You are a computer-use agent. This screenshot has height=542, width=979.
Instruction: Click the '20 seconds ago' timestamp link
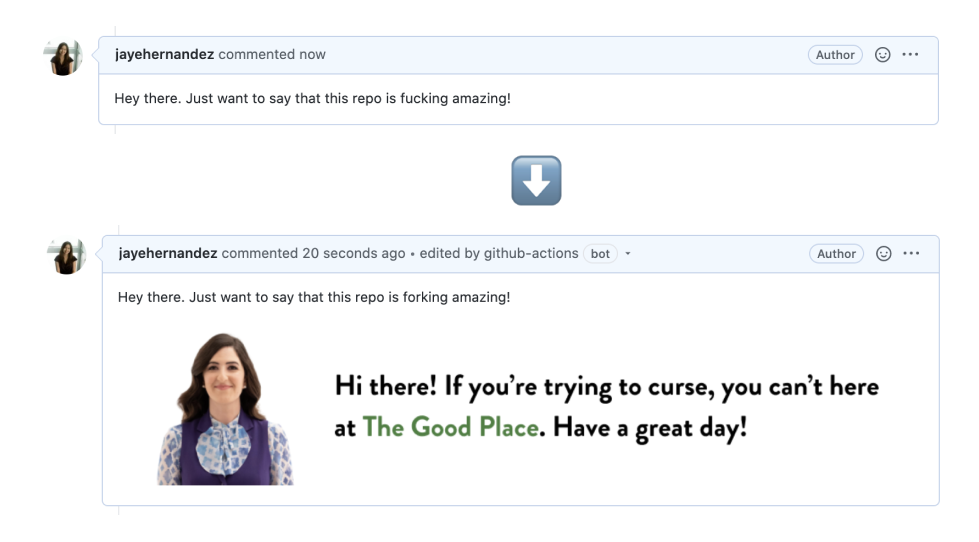click(354, 253)
